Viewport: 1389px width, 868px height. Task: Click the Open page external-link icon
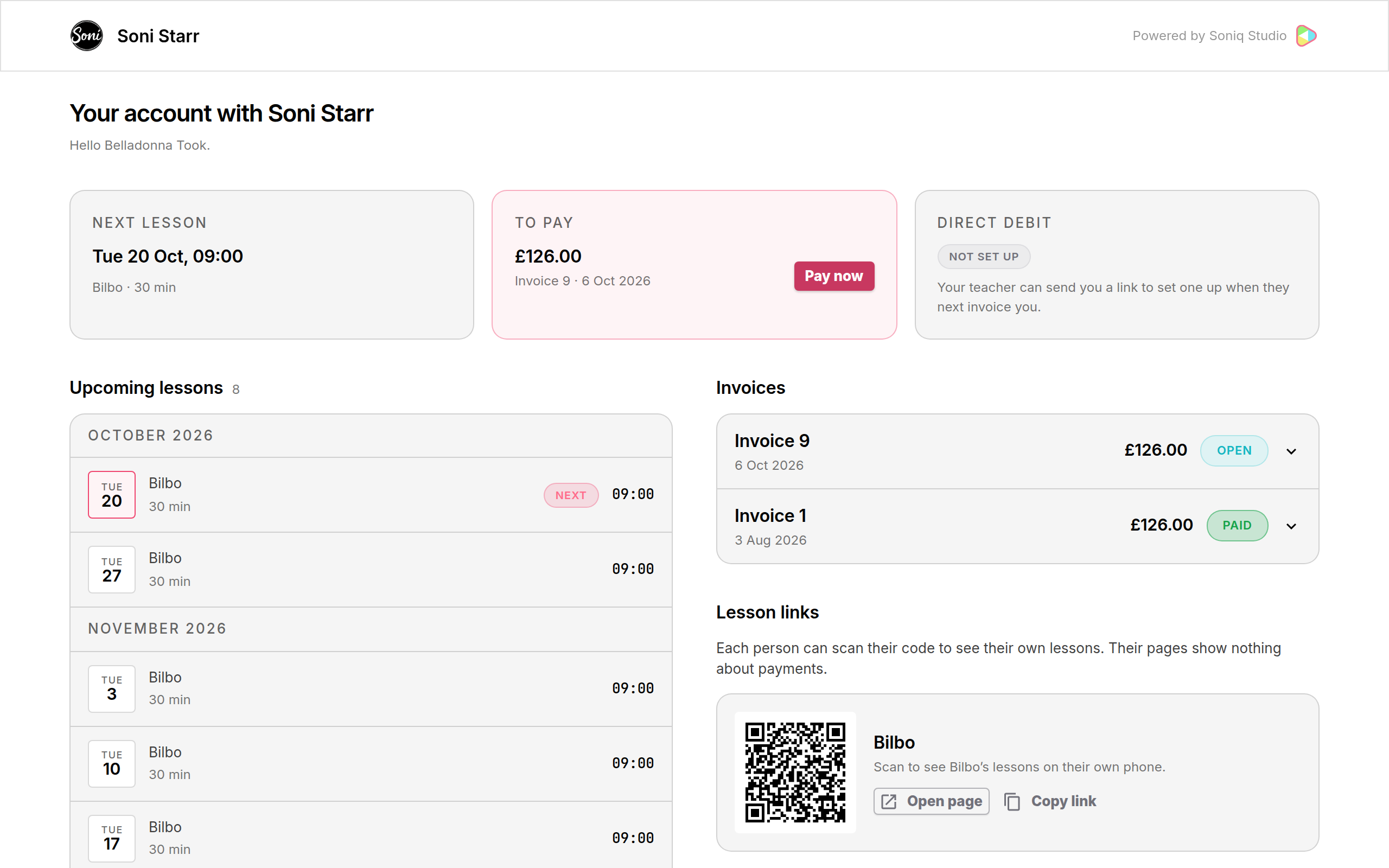[889, 801]
